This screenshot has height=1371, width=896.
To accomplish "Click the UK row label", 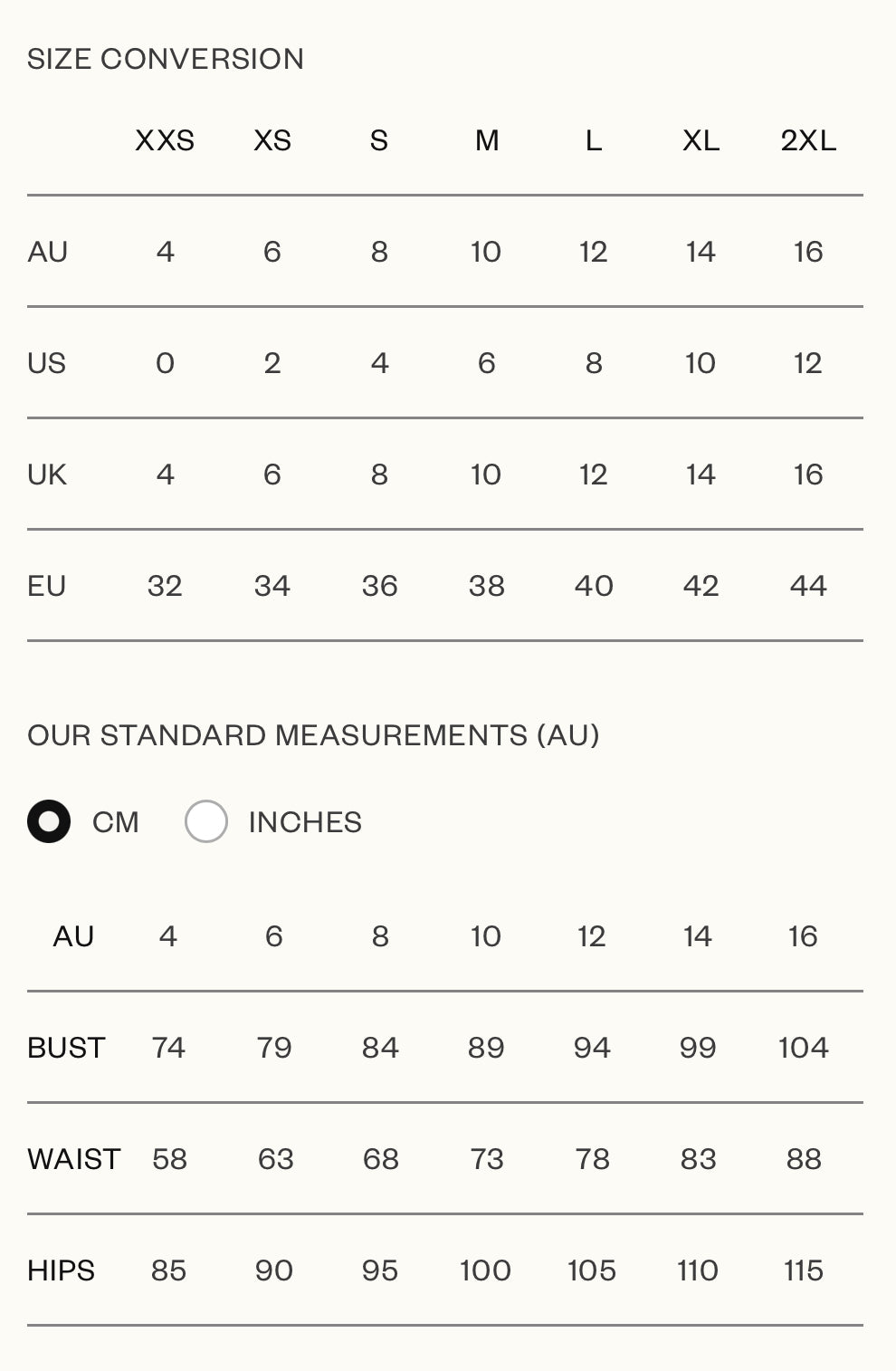I will click(x=47, y=475).
